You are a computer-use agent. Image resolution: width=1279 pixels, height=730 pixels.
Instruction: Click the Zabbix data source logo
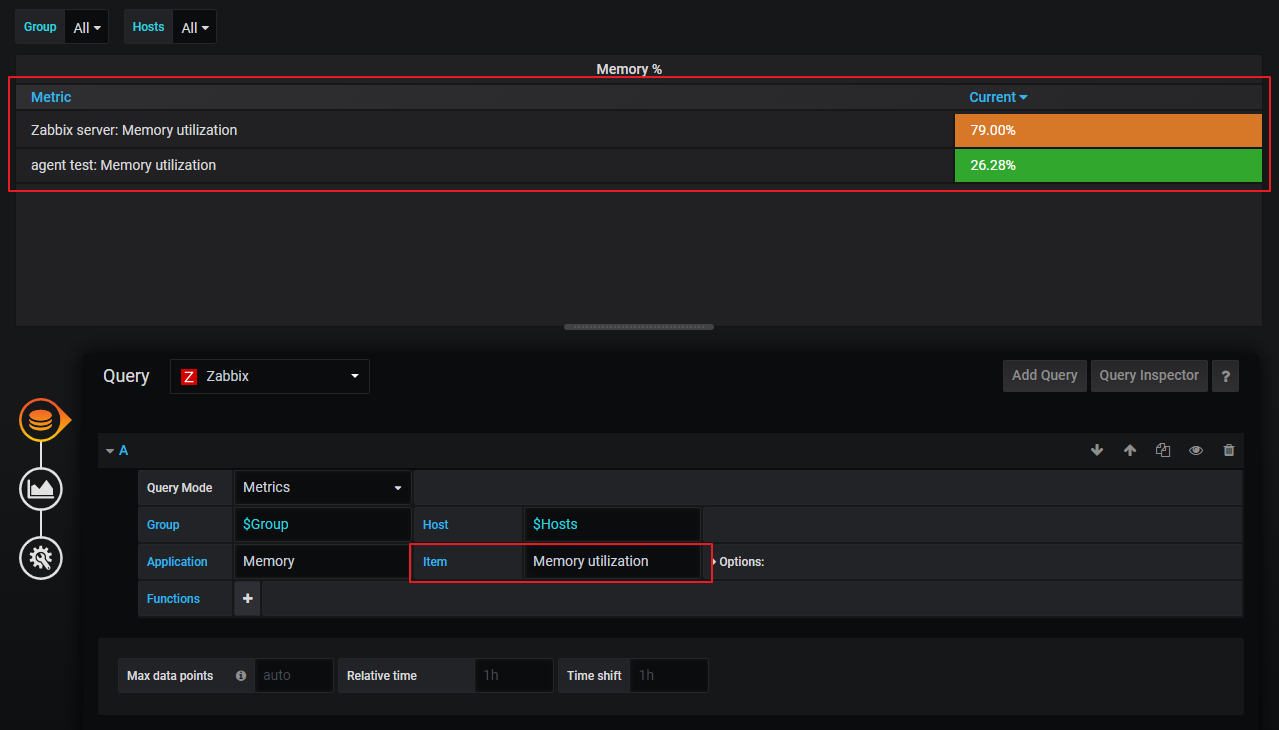(x=189, y=377)
